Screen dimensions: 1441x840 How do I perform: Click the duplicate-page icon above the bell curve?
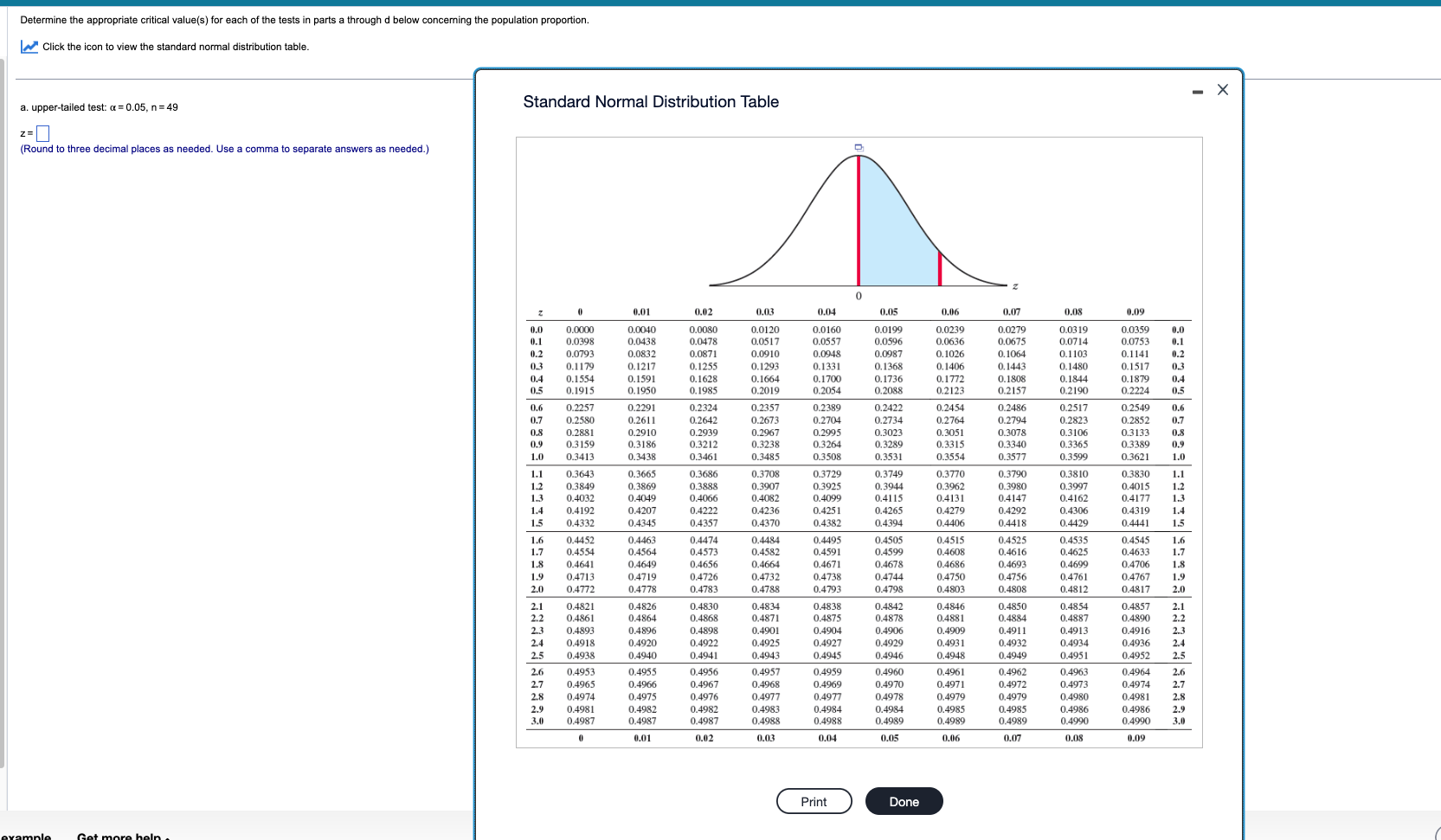(857, 147)
